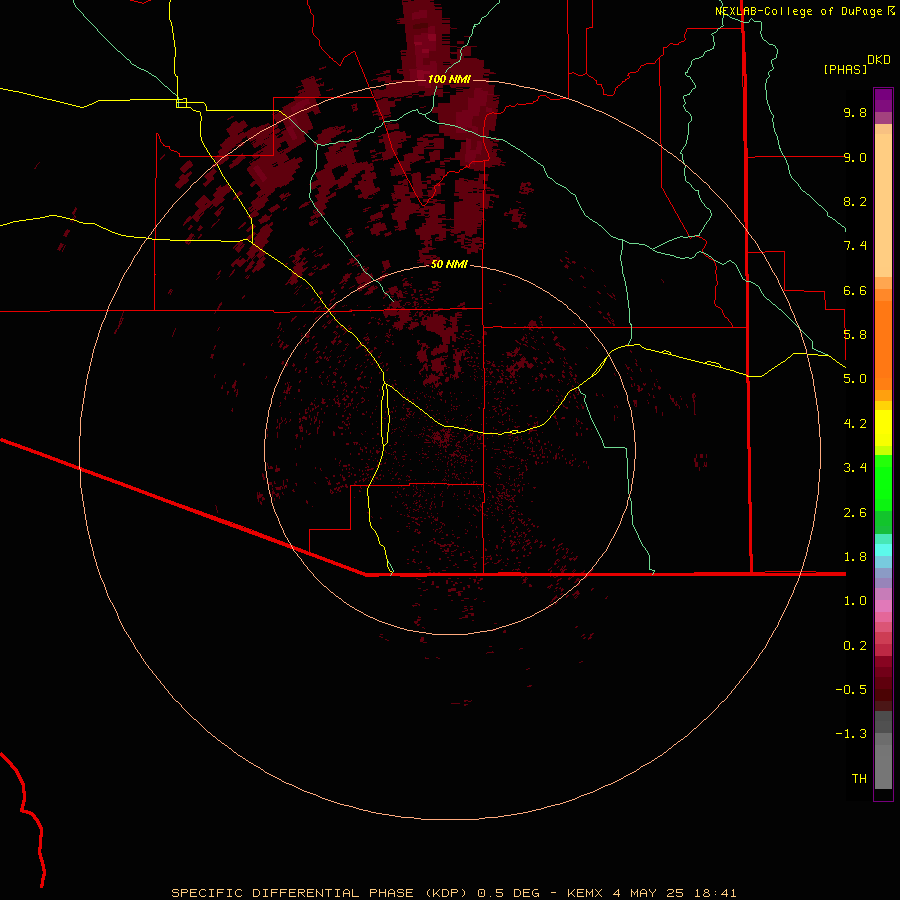Click the 7.4 value on color scale
The height and width of the screenshot is (900, 900).
coord(855,246)
